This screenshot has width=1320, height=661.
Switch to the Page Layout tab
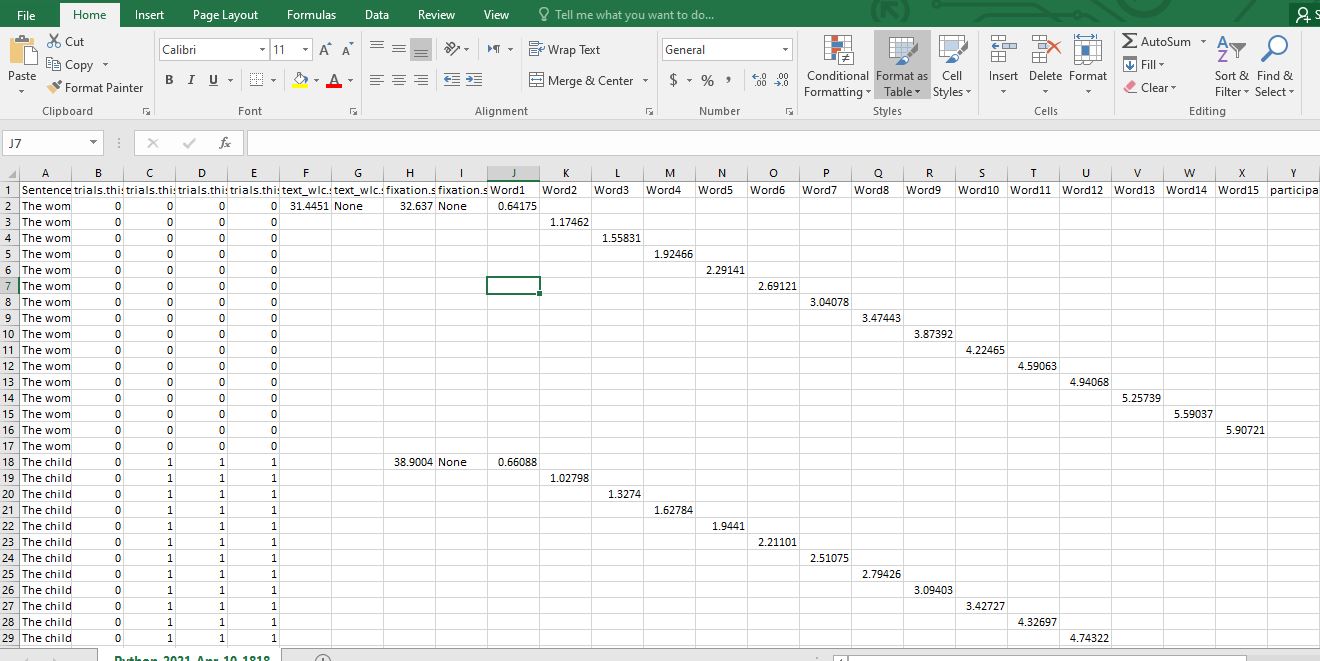(x=225, y=15)
